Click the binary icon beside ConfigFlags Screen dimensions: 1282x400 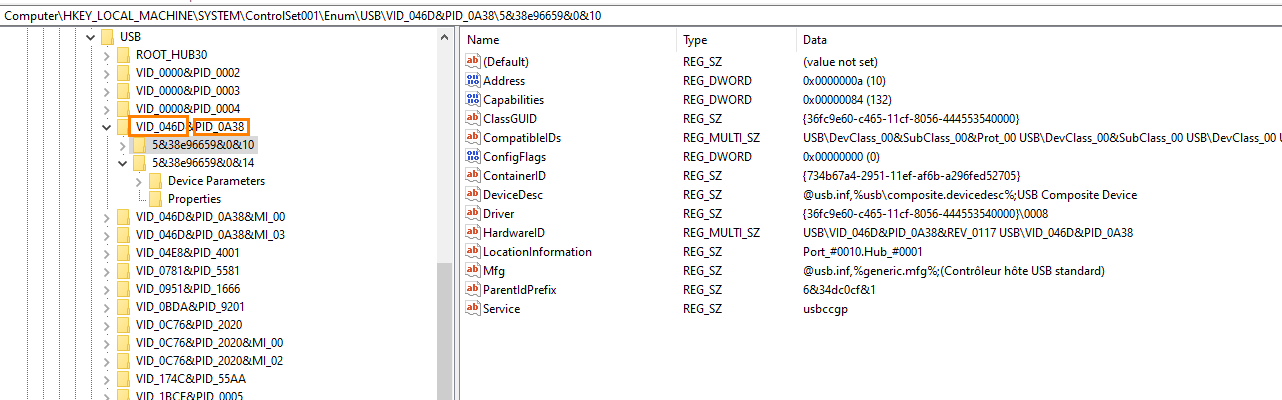[473, 157]
